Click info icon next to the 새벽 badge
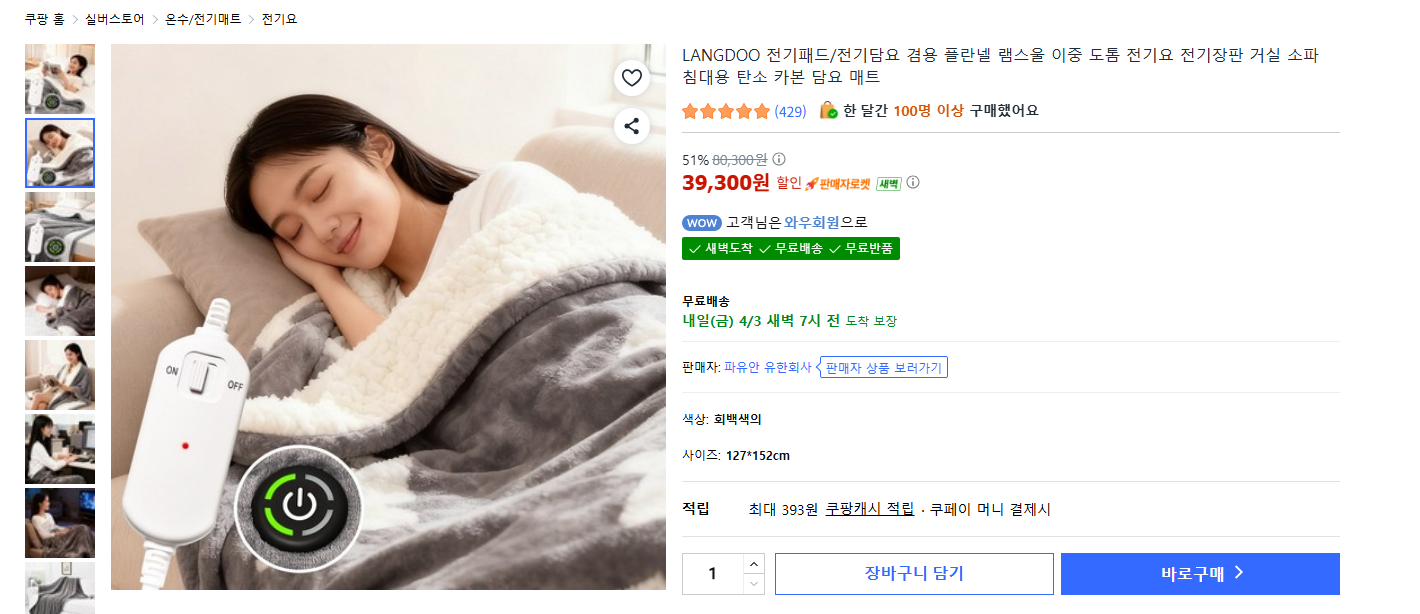Screen dimensions: 1420x614 (x=912, y=183)
